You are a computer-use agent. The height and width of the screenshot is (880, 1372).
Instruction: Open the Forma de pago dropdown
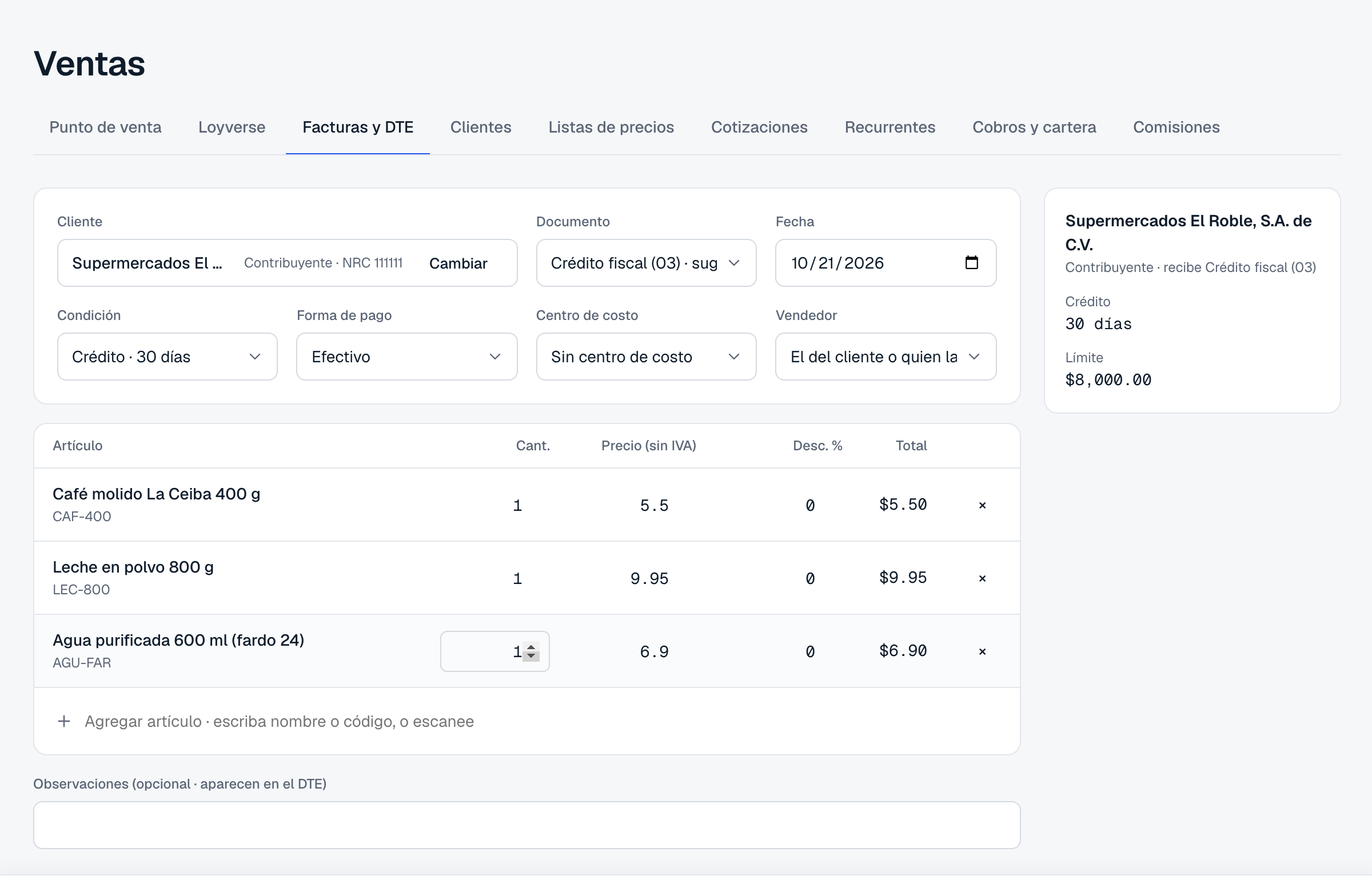pos(407,357)
